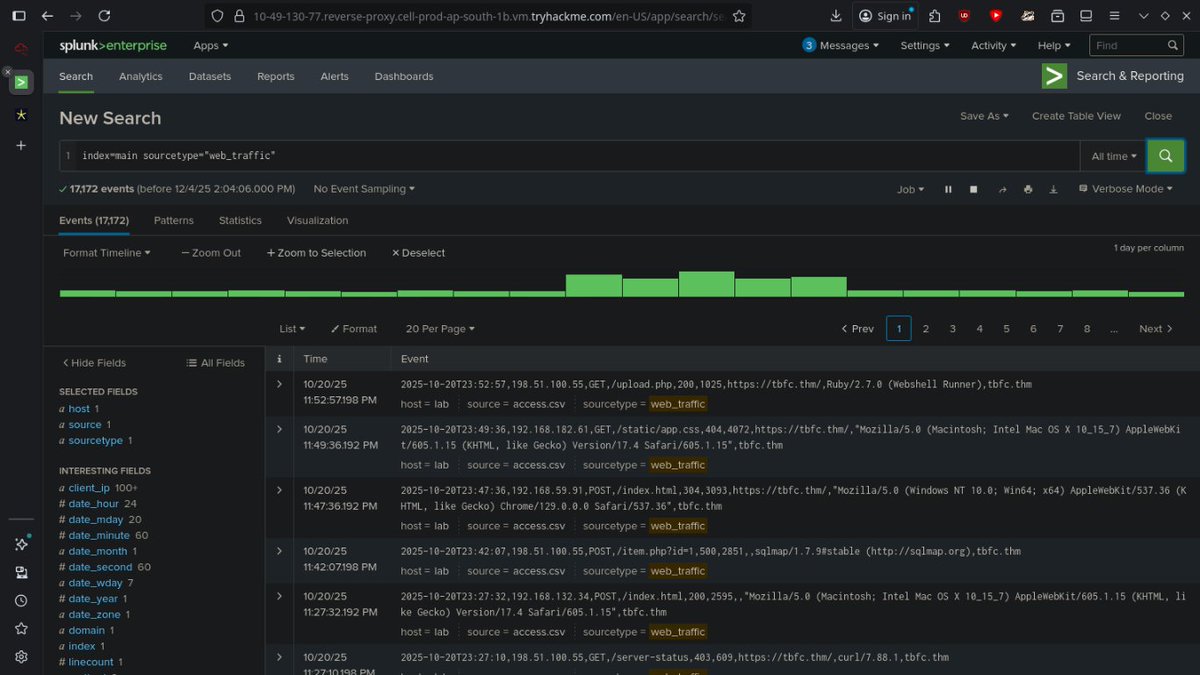
Task: Print the search results
Action: (x=1028, y=189)
